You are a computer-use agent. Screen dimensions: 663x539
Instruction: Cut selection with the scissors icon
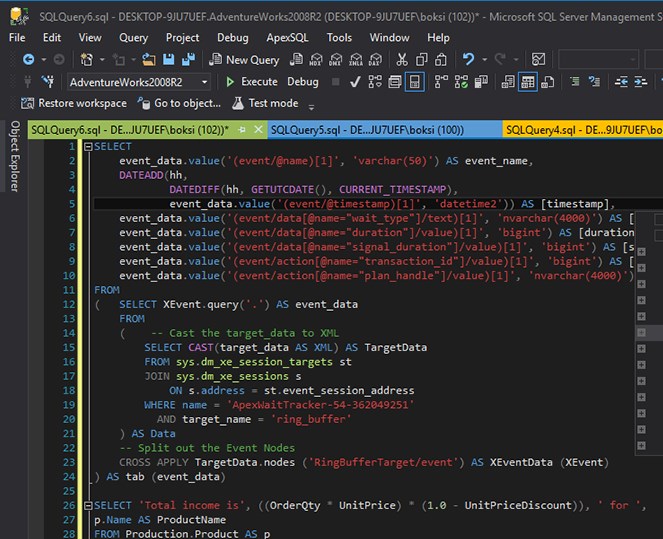402,60
